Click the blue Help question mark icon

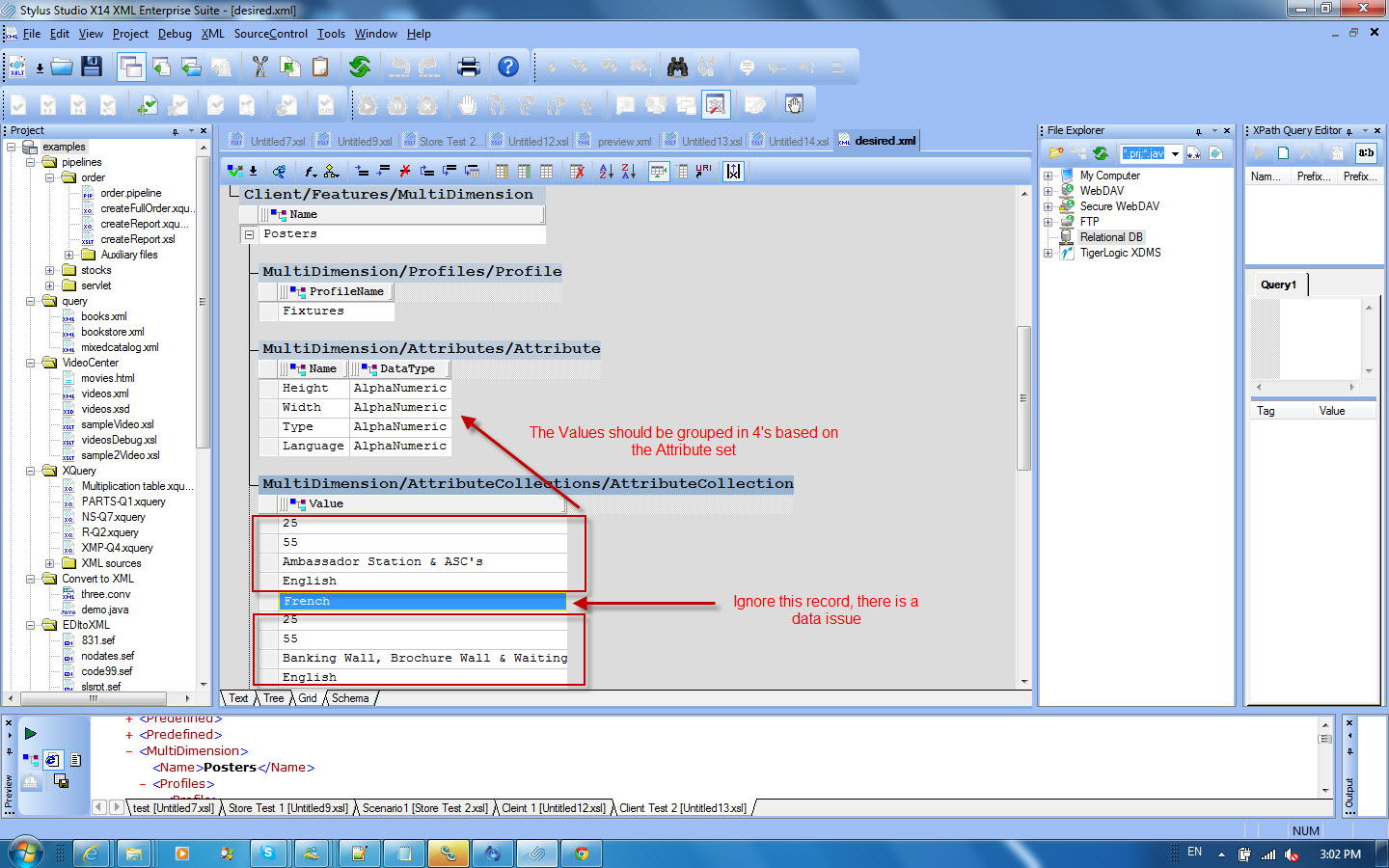point(508,67)
